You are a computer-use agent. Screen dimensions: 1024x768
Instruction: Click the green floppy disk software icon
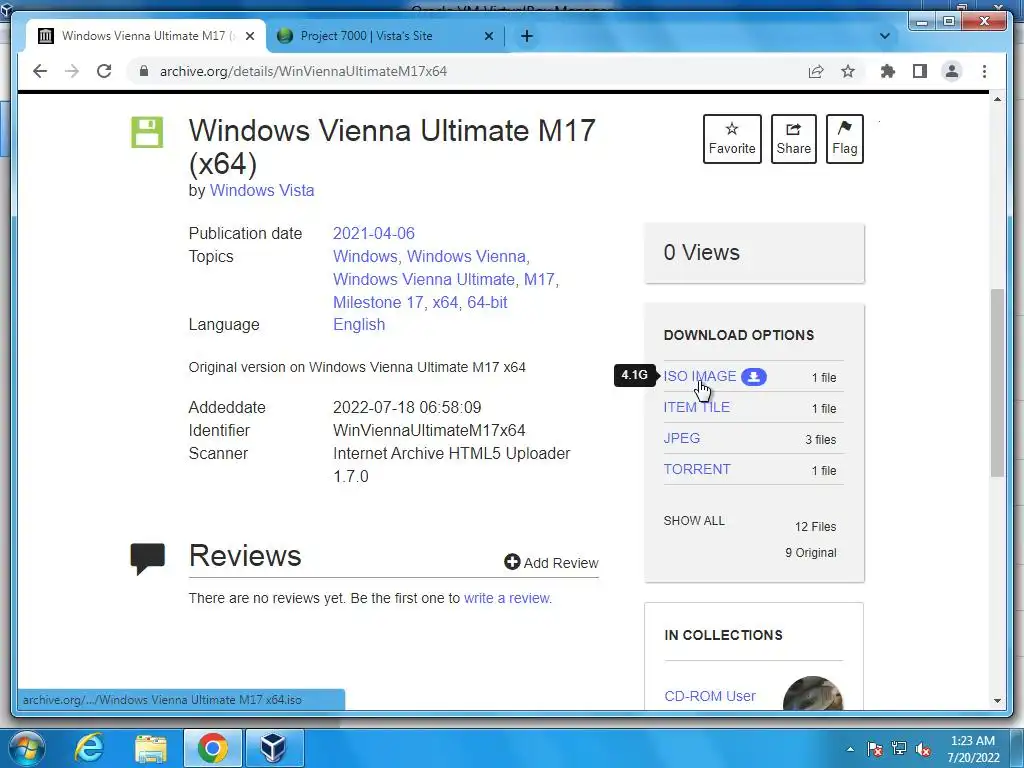(x=147, y=133)
